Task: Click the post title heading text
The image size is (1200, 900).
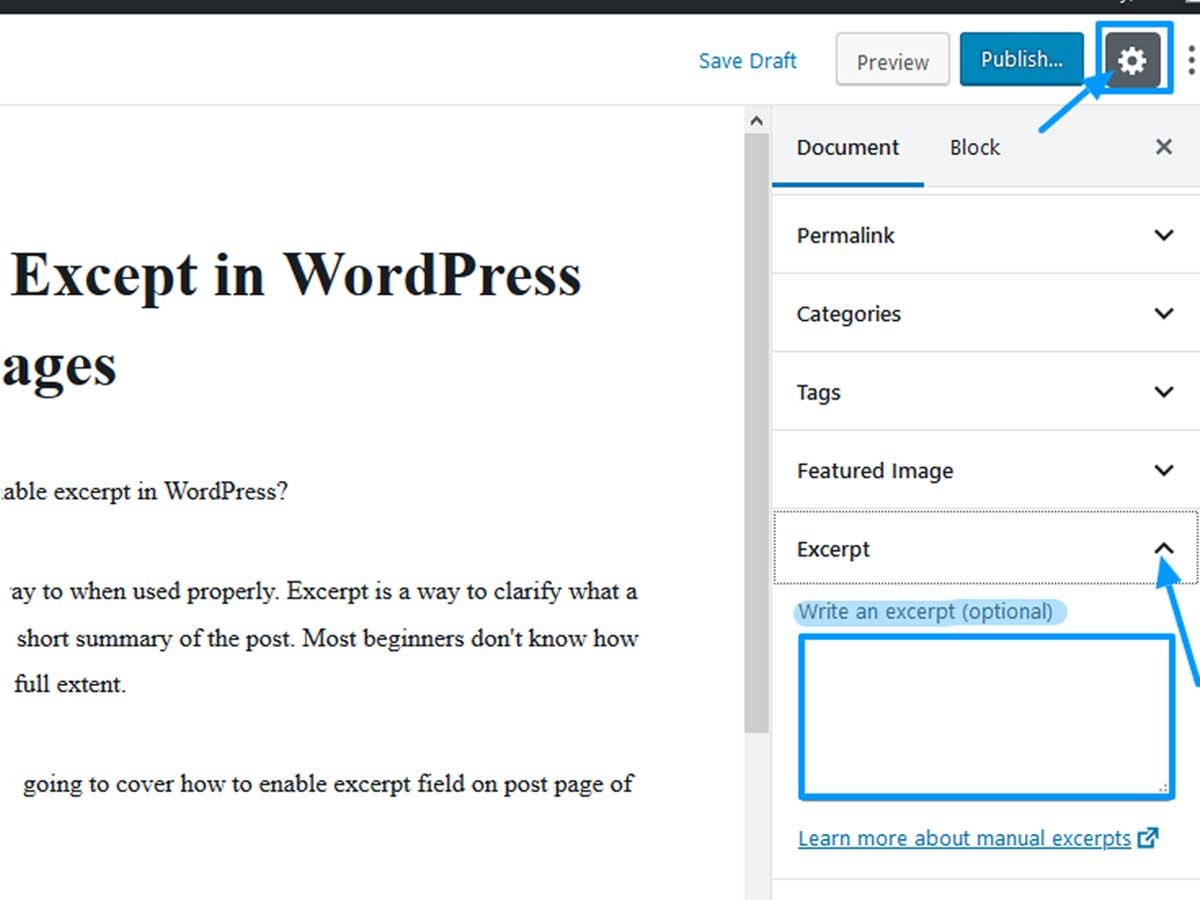Action: pyautogui.click(x=296, y=320)
